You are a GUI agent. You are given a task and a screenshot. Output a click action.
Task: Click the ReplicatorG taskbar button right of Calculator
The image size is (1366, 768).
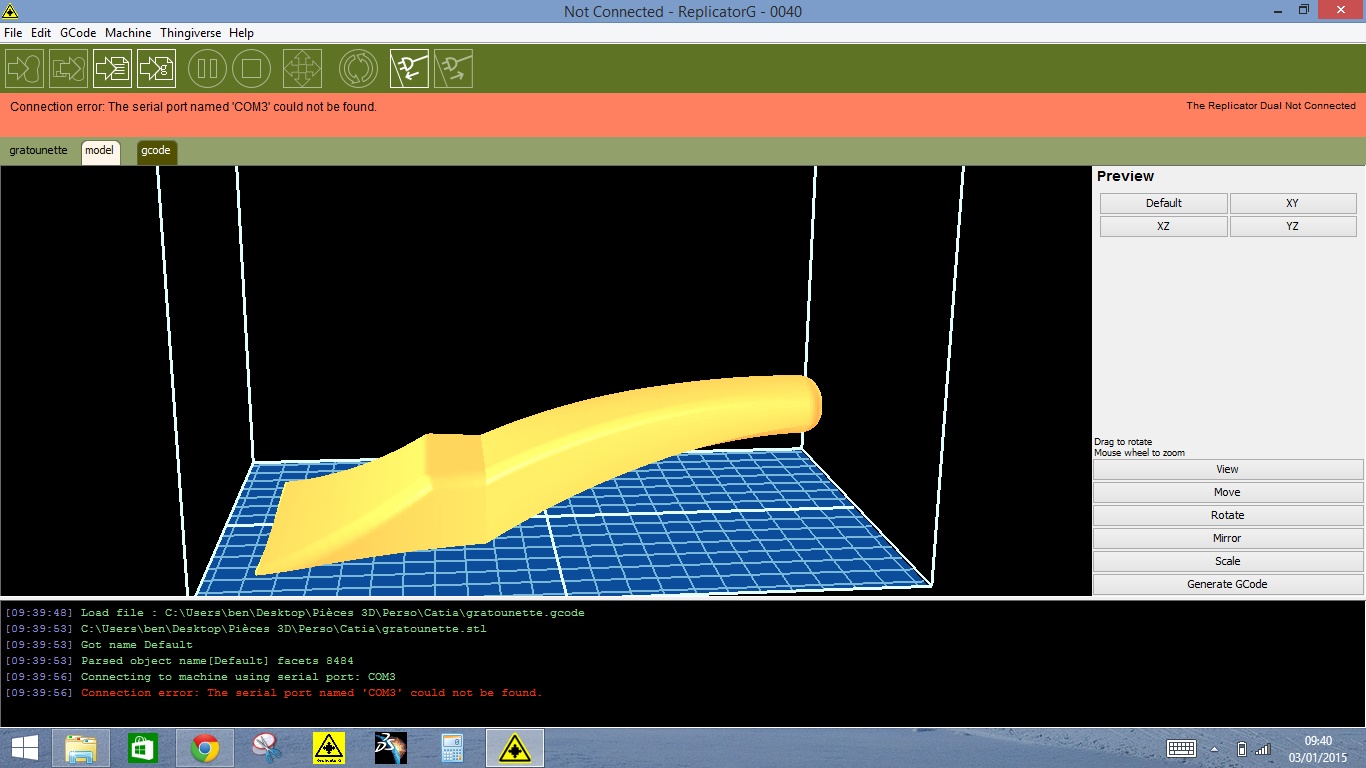(515, 748)
